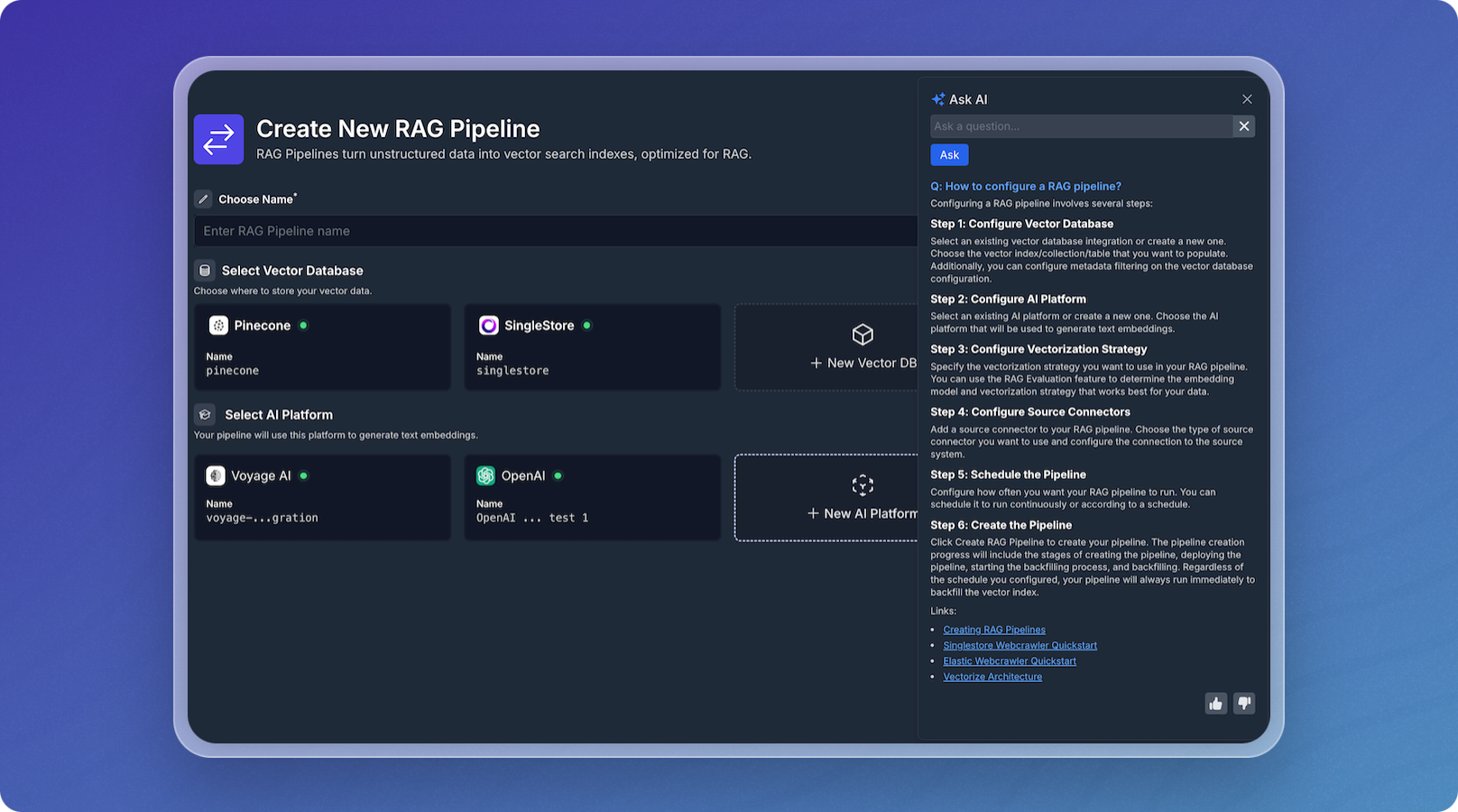This screenshot has width=1458, height=812.
Task: Click the 'OpenAI ... test 1' name value
Action: pos(532,518)
